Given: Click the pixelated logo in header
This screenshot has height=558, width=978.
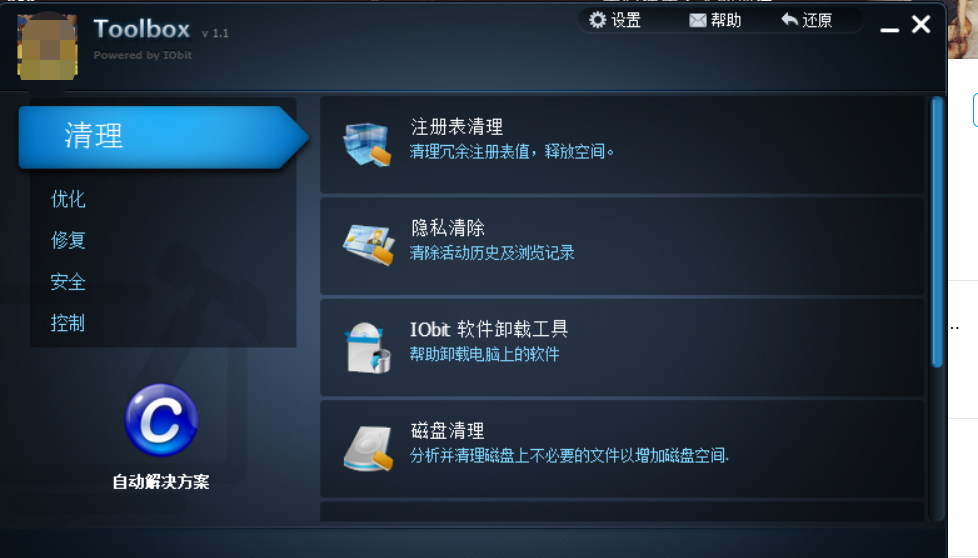Looking at the screenshot, I should 47,47.
